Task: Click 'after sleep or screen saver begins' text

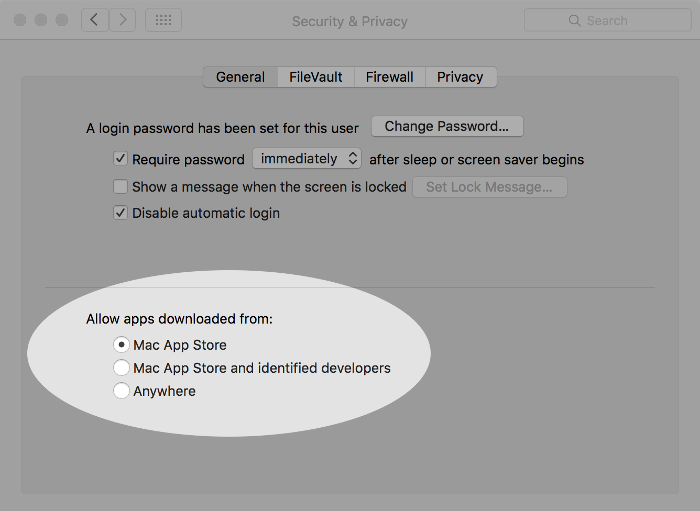Action: tap(477, 159)
